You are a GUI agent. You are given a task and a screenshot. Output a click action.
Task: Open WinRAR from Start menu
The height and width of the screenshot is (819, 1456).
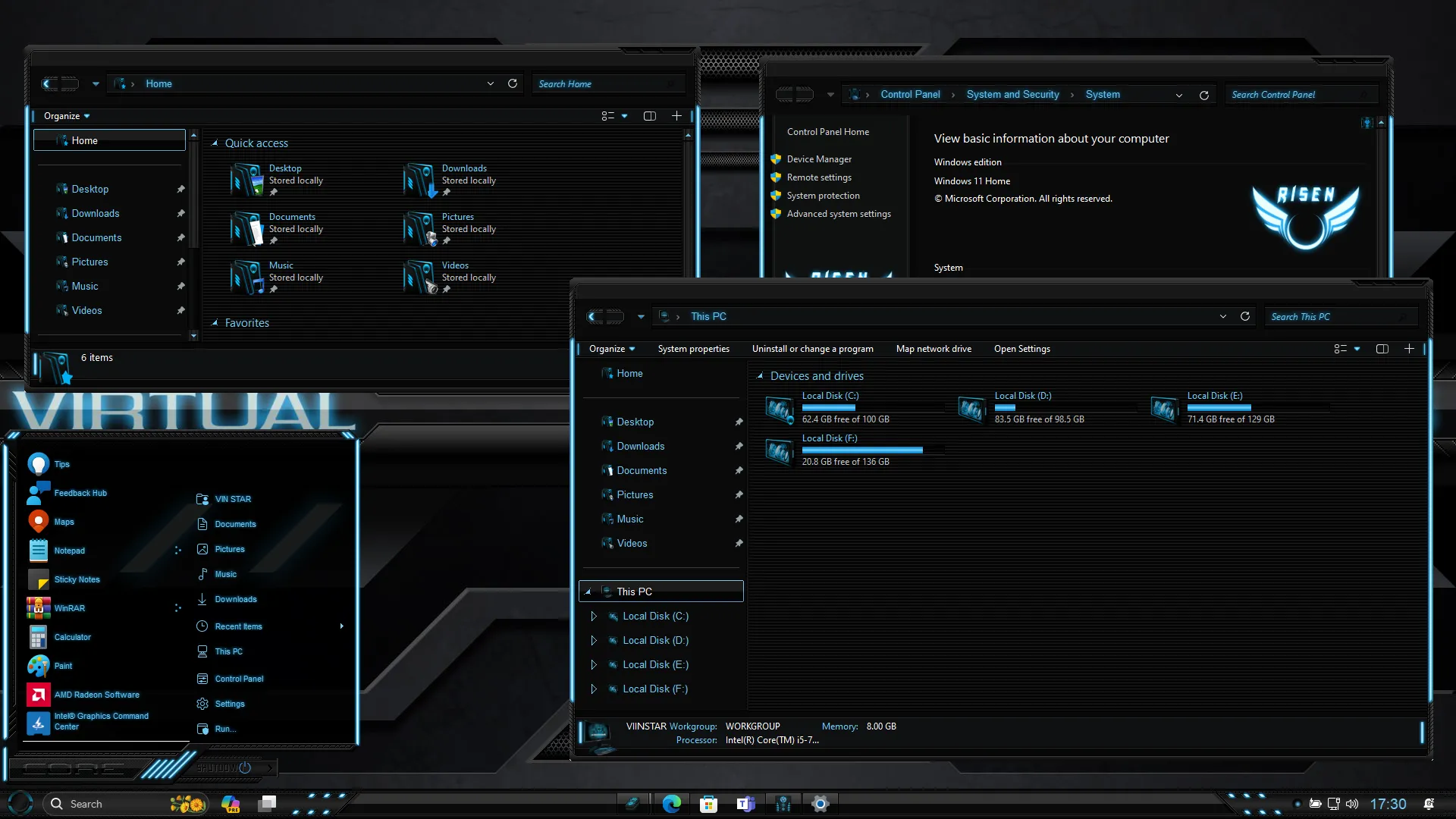(39, 608)
